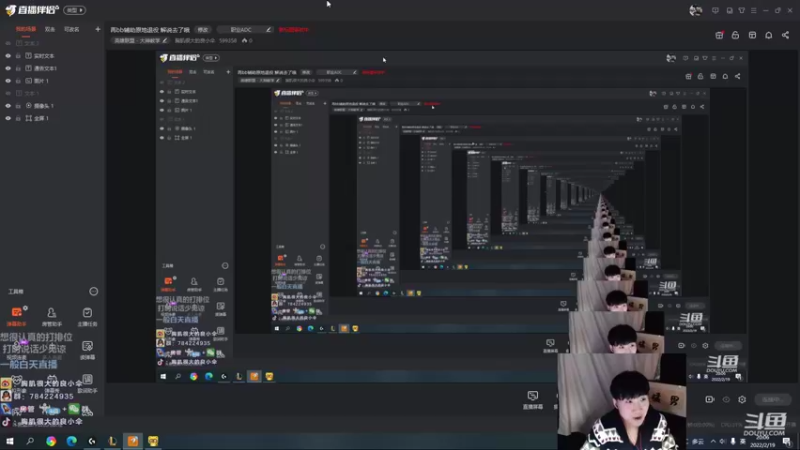Click the gift box icon with red dot
The height and width of the screenshot is (450, 800).
click(x=719, y=35)
